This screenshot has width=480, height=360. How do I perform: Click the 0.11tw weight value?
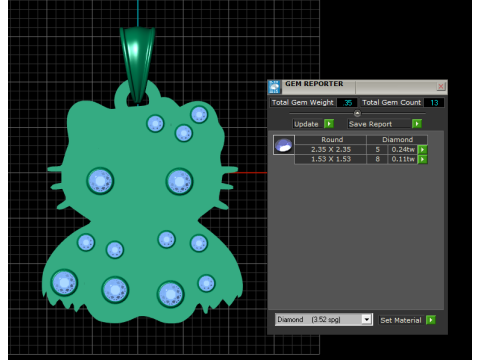pyautogui.click(x=403, y=159)
